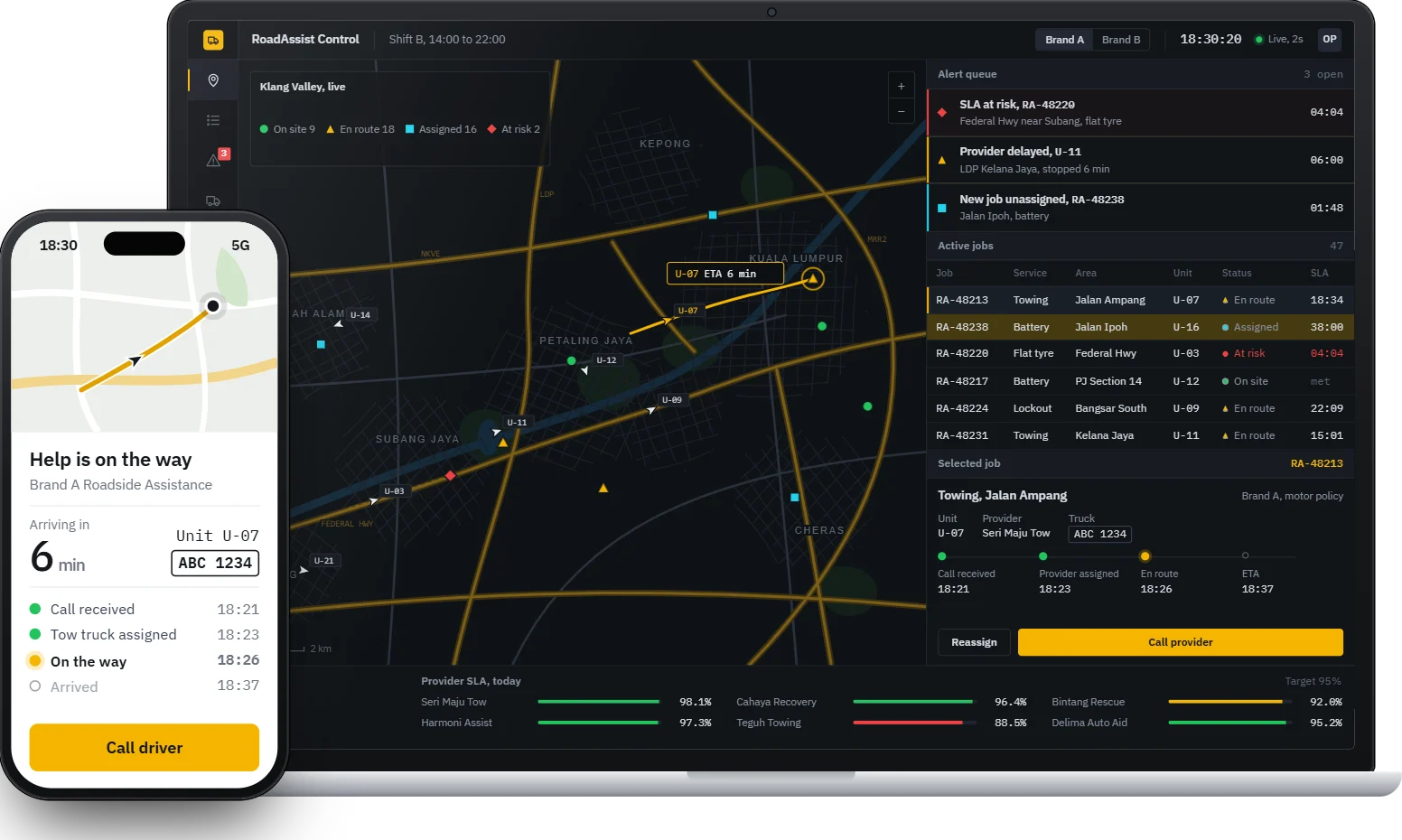Open alerts icon with the 3 badge

215,159
